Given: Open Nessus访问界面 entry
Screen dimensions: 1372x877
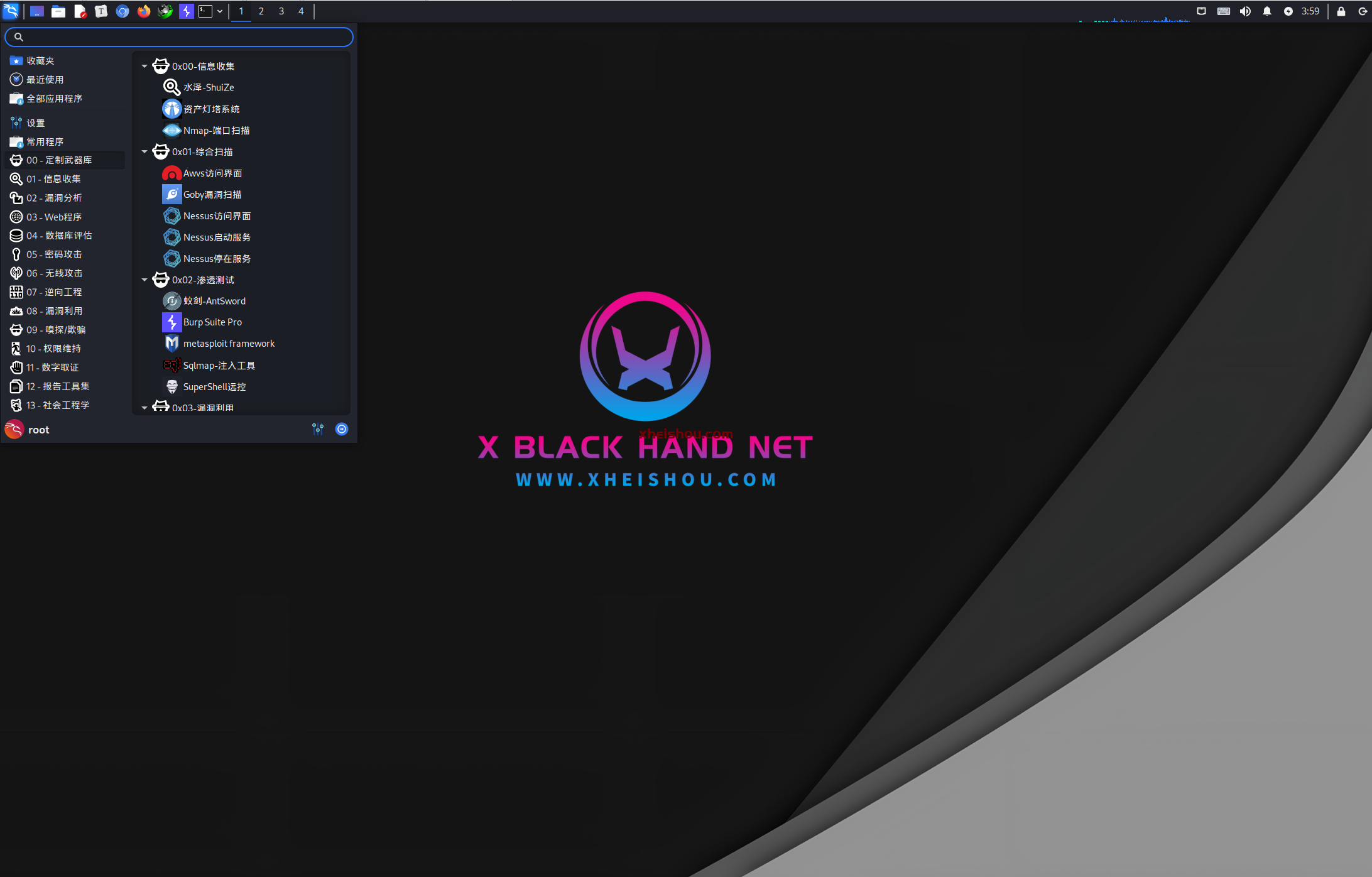Looking at the screenshot, I should click(241, 216).
